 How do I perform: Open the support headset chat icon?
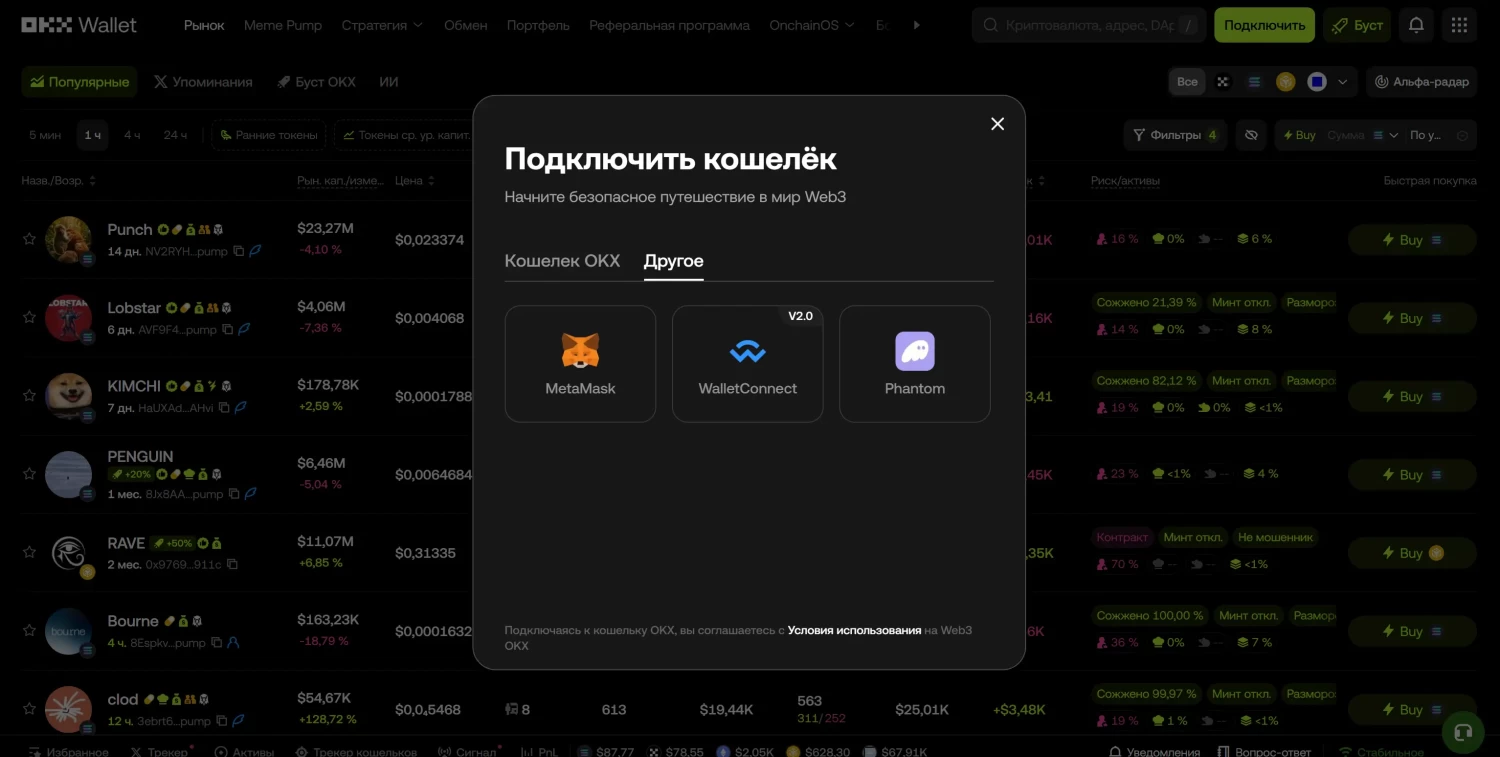point(1463,732)
